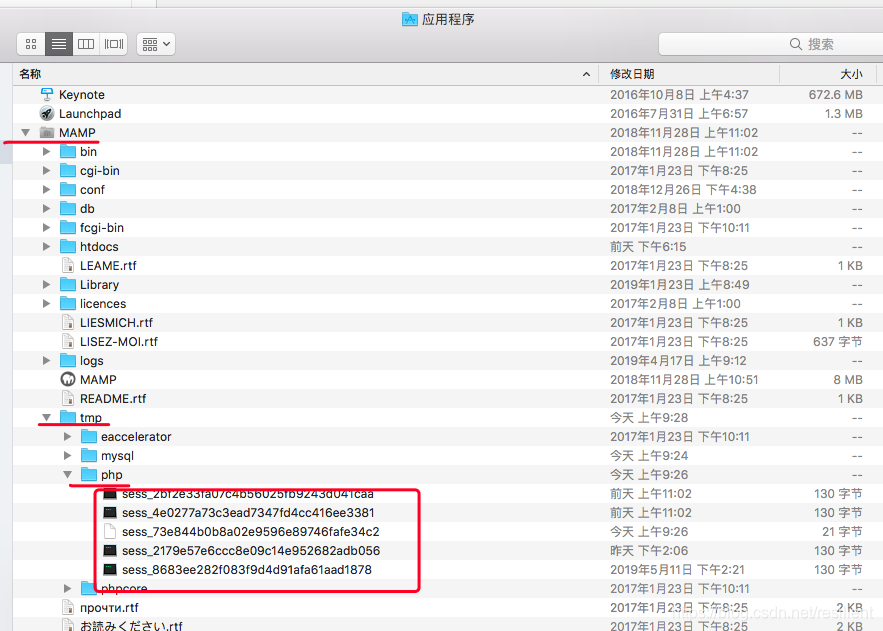Select the db folder icon

tap(68, 209)
